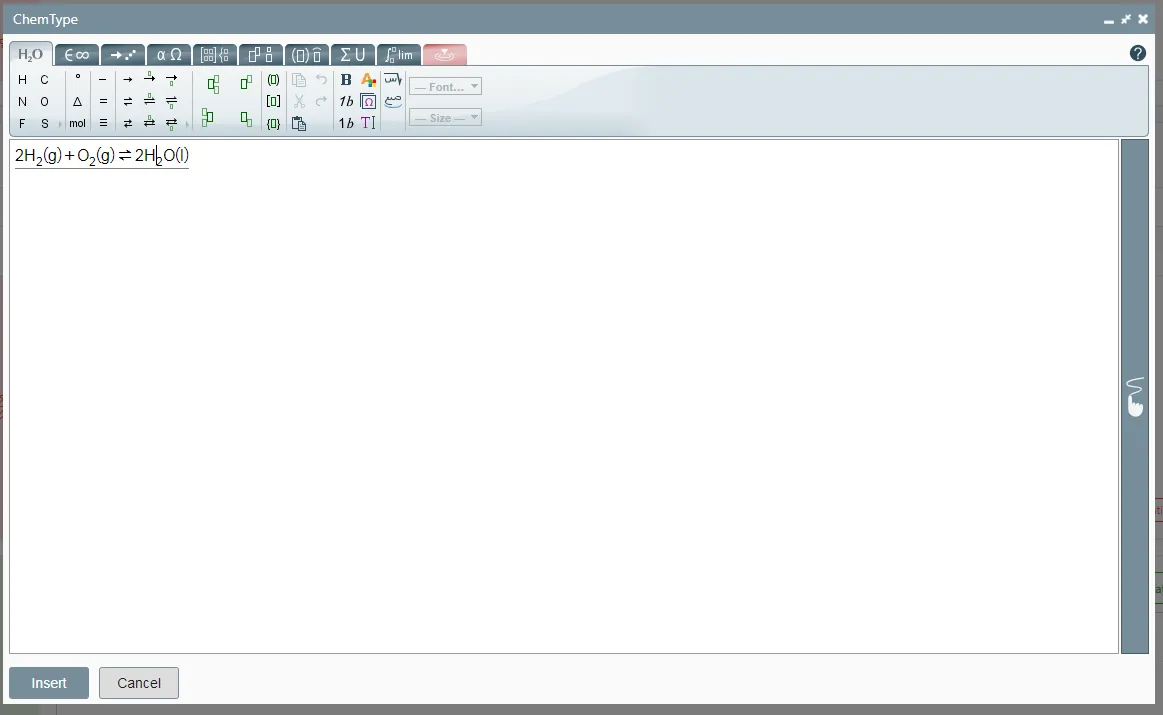The width and height of the screenshot is (1163, 715).
Task: Open the ChemType help icon
Action: pyautogui.click(x=1137, y=54)
